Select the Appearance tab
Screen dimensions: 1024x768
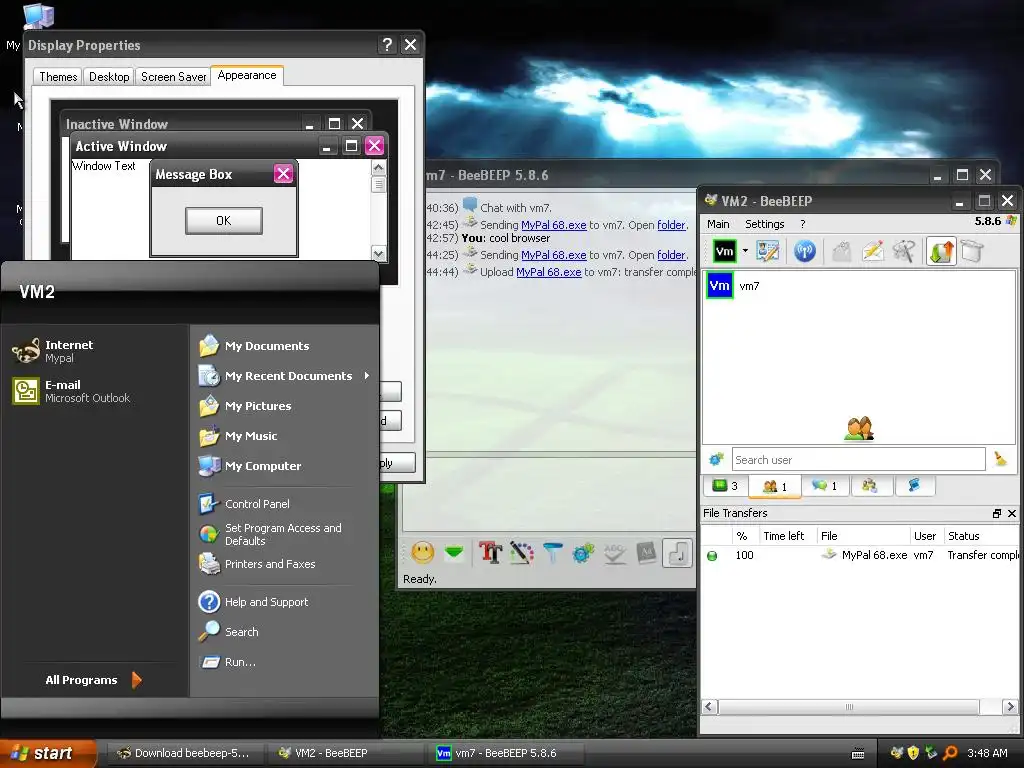(x=247, y=75)
